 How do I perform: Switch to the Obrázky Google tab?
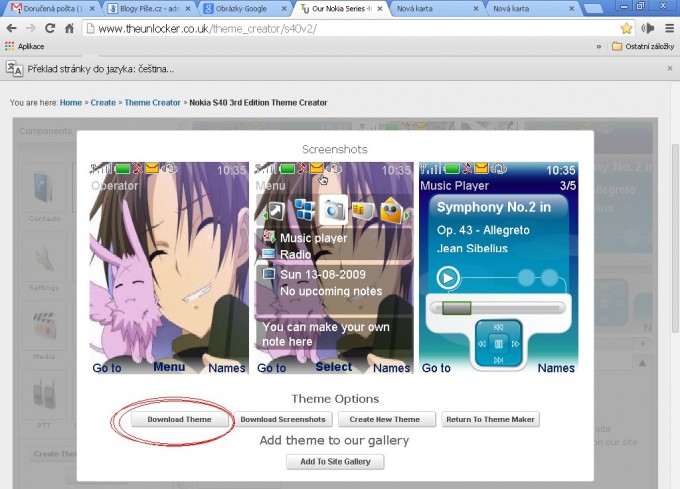(245, 8)
